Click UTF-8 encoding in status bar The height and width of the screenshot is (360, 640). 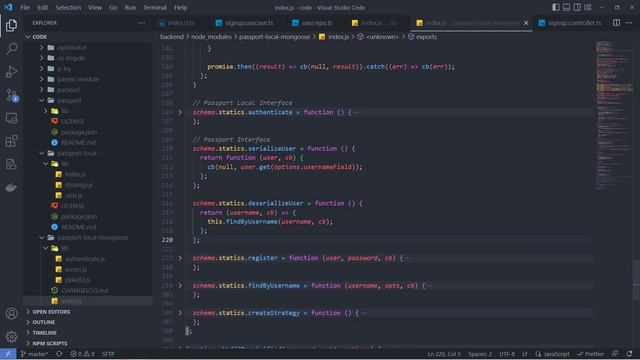507,354
